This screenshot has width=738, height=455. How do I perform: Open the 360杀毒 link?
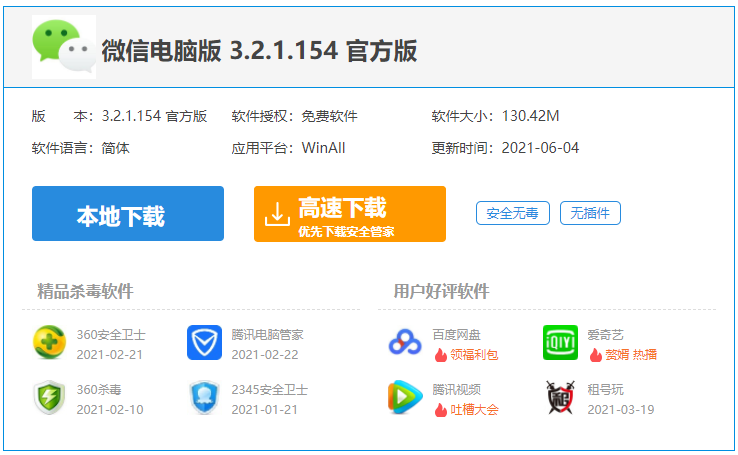point(99,390)
